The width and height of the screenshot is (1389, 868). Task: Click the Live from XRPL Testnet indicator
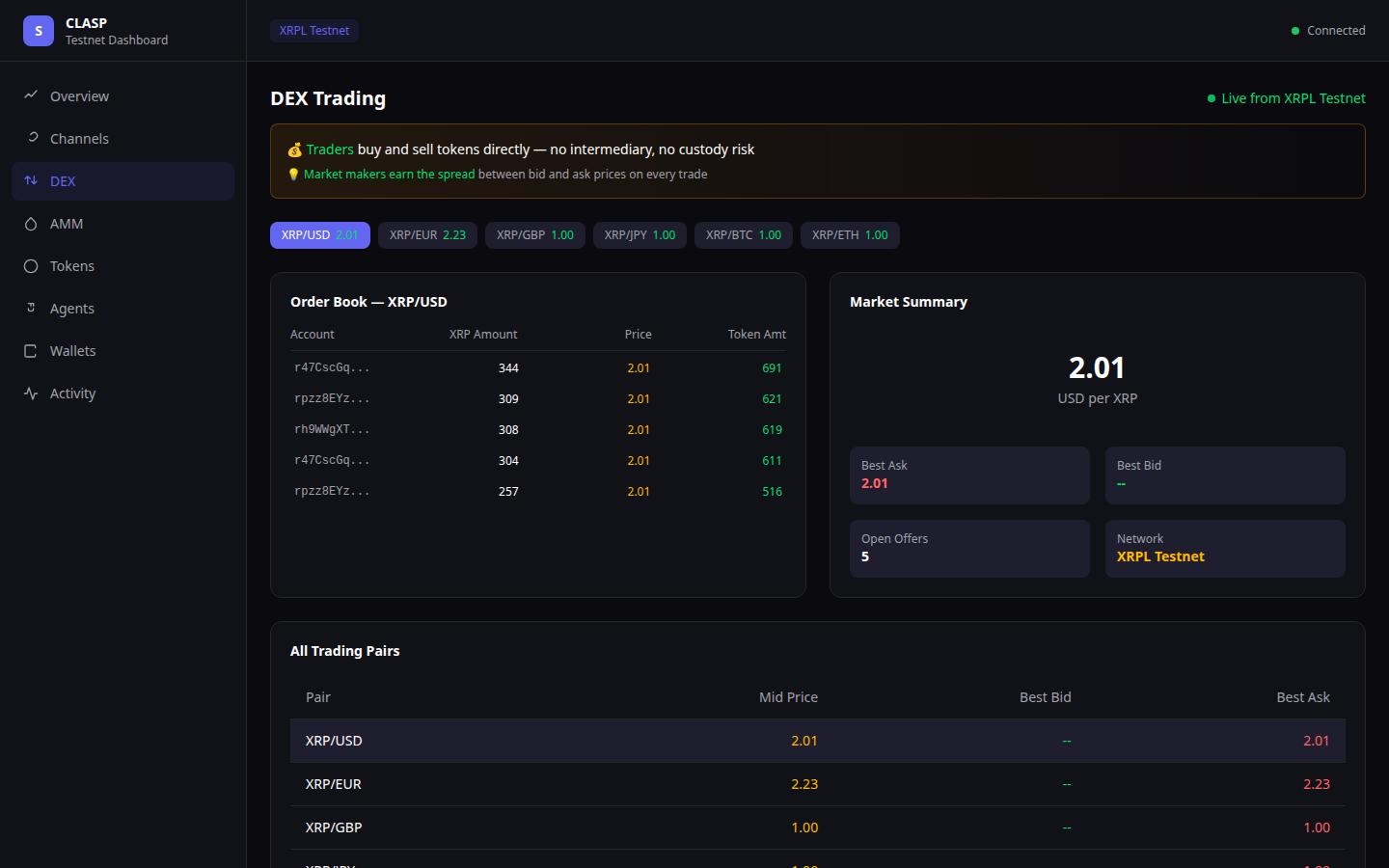click(1287, 97)
